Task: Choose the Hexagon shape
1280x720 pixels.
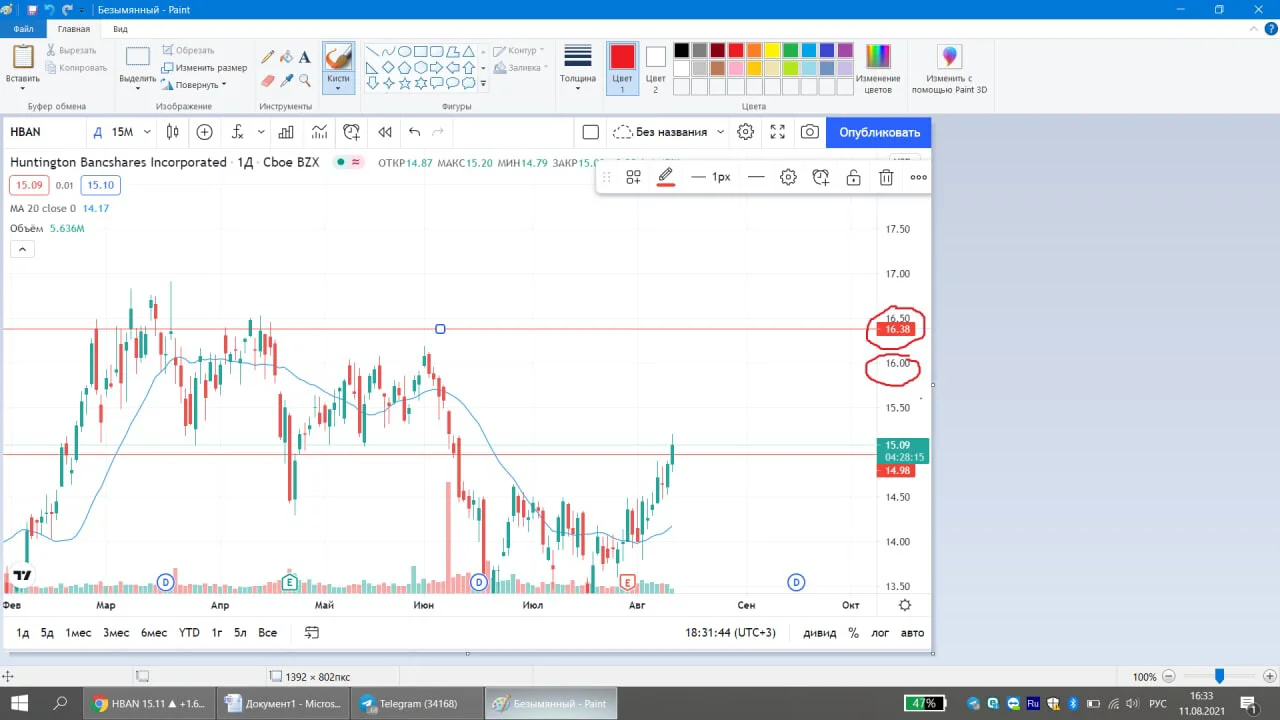Action: coord(421,68)
